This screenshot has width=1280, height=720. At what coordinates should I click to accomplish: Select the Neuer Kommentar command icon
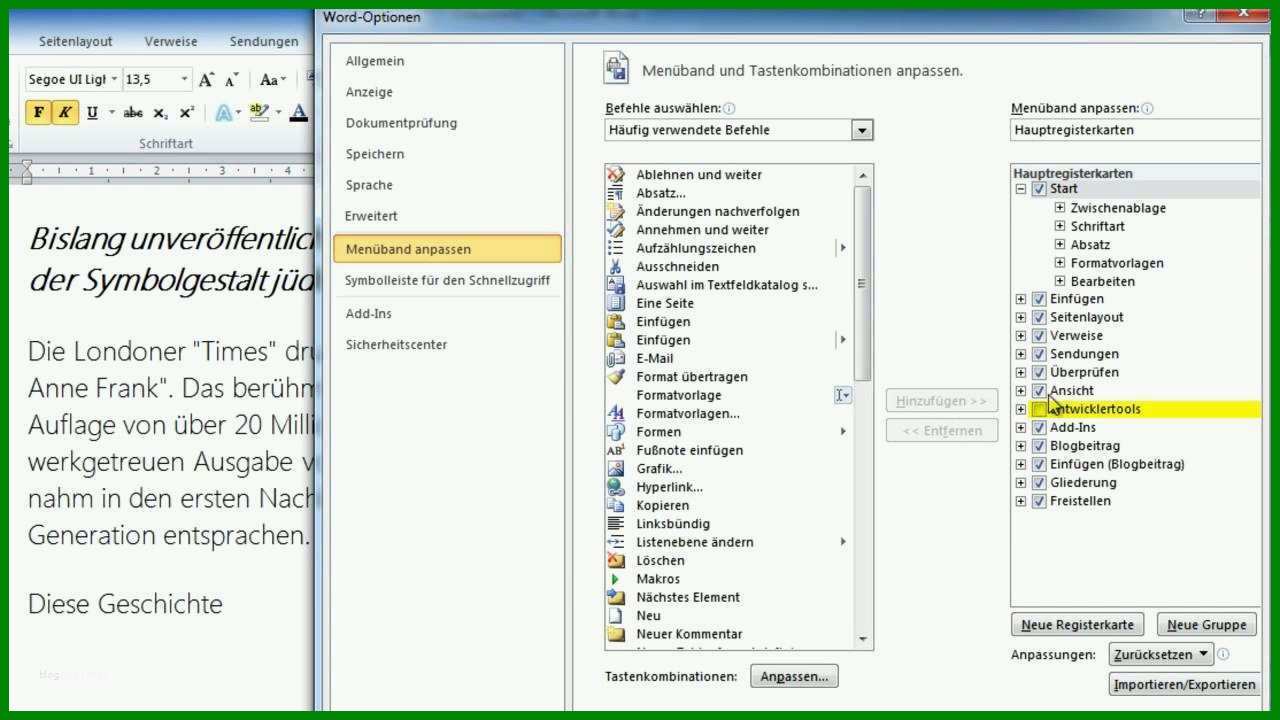click(616, 634)
